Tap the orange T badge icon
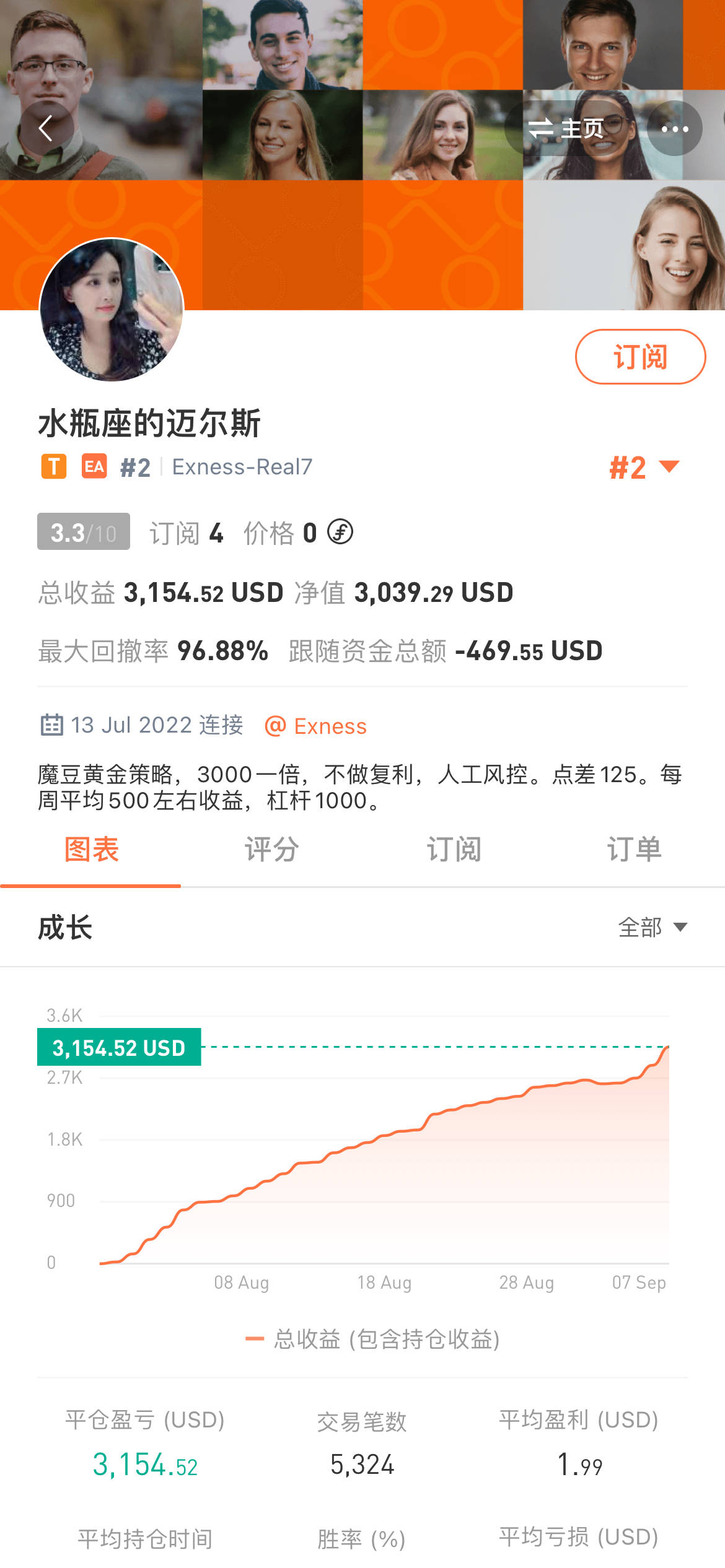This screenshot has width=725, height=1568. tap(54, 466)
